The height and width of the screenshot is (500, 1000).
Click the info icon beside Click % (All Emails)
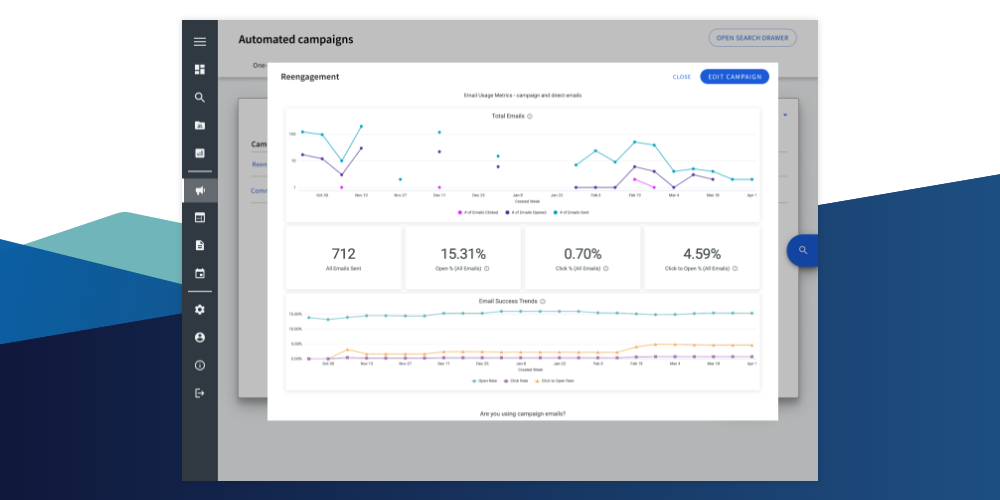pos(606,268)
